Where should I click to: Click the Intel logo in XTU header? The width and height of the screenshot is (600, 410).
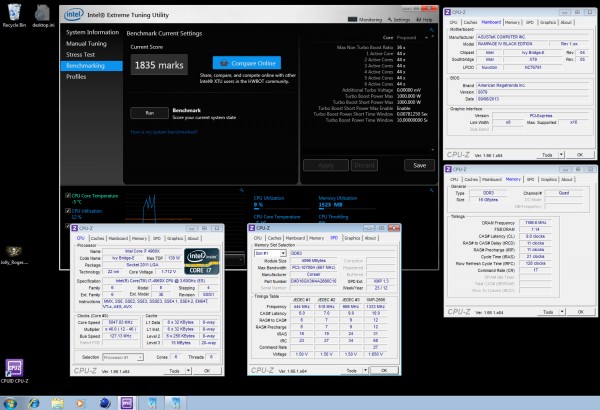pyautogui.click(x=74, y=15)
